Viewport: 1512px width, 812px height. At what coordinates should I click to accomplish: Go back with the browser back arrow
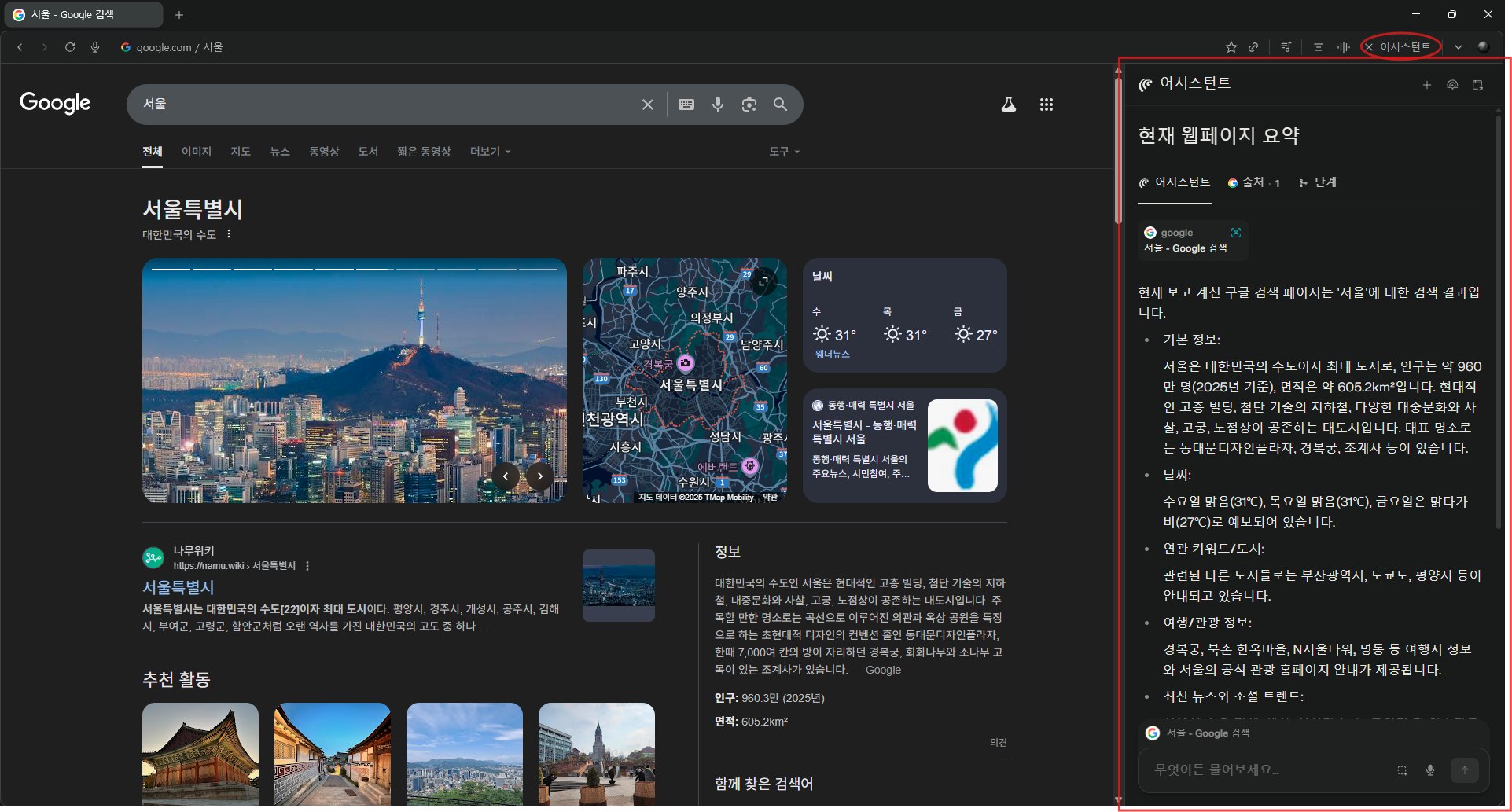point(20,47)
